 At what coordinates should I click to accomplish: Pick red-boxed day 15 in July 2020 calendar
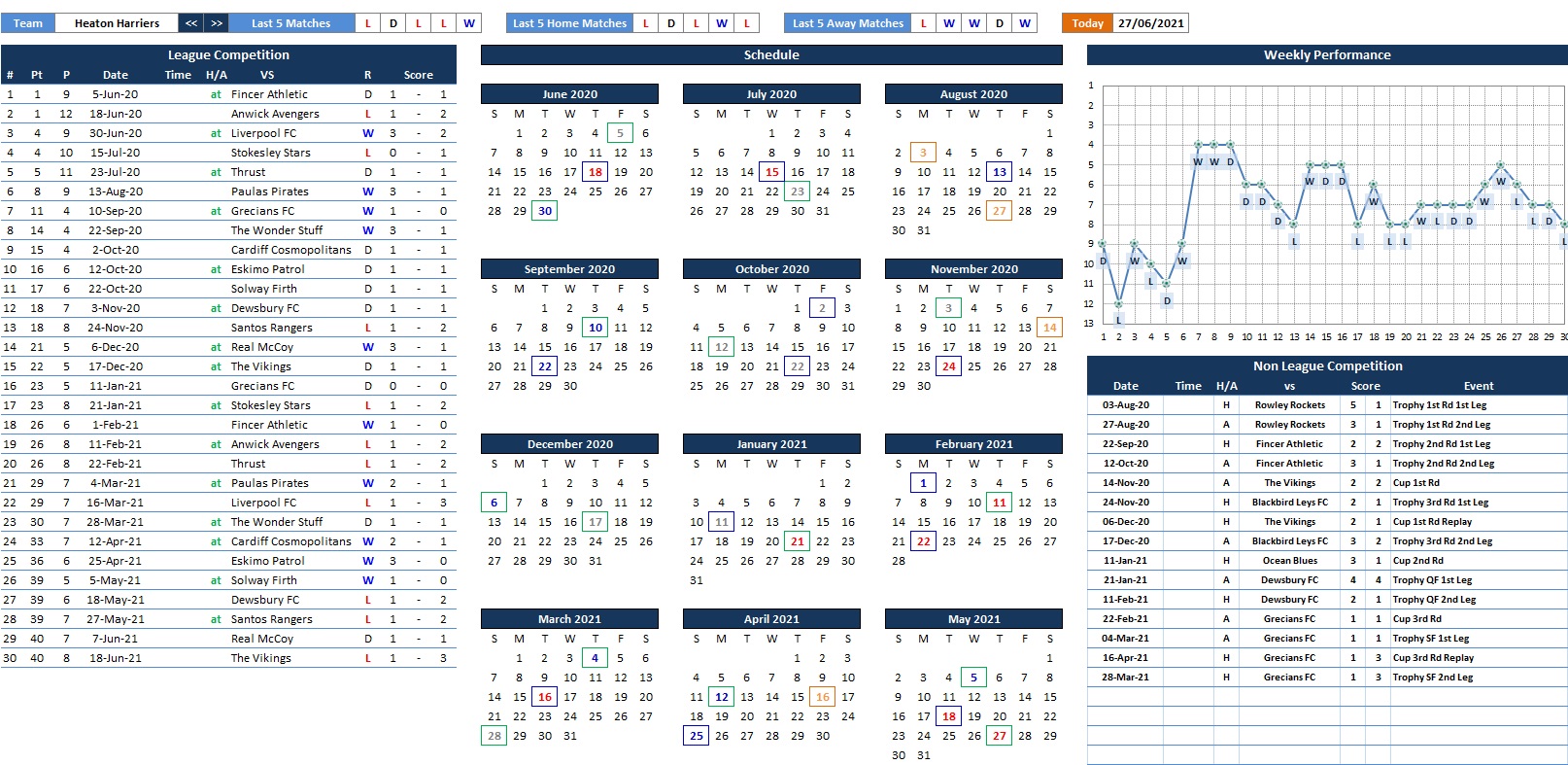tap(771, 172)
